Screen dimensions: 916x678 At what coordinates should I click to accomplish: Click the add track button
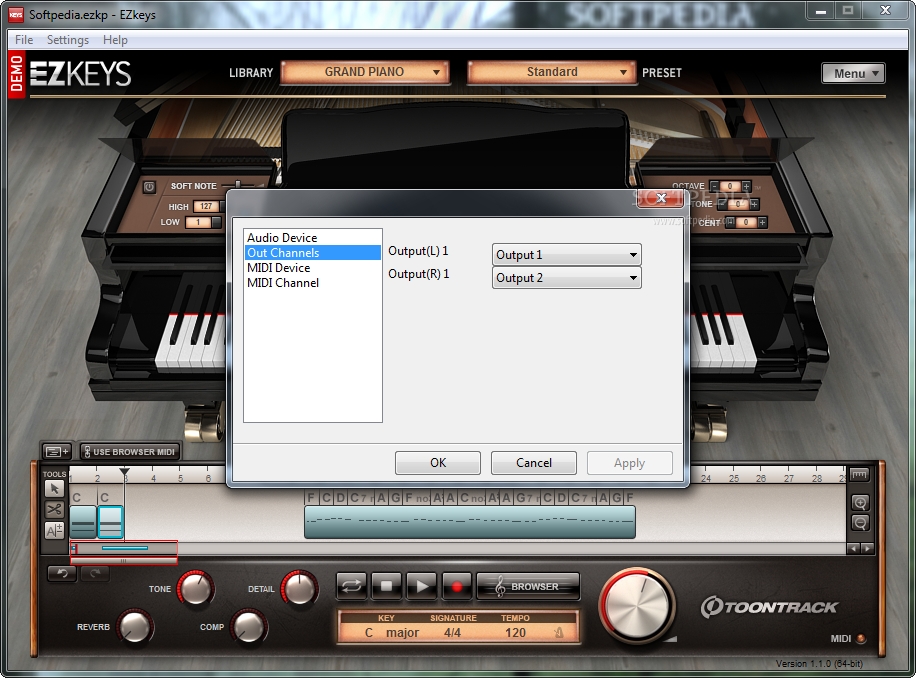(57, 451)
